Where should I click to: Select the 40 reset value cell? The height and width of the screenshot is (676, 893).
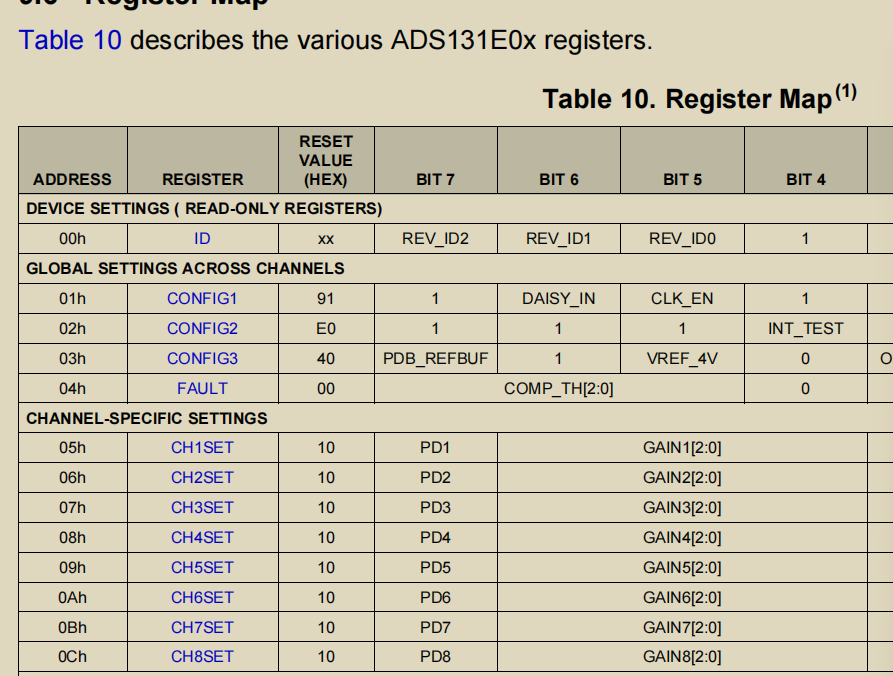(x=326, y=359)
